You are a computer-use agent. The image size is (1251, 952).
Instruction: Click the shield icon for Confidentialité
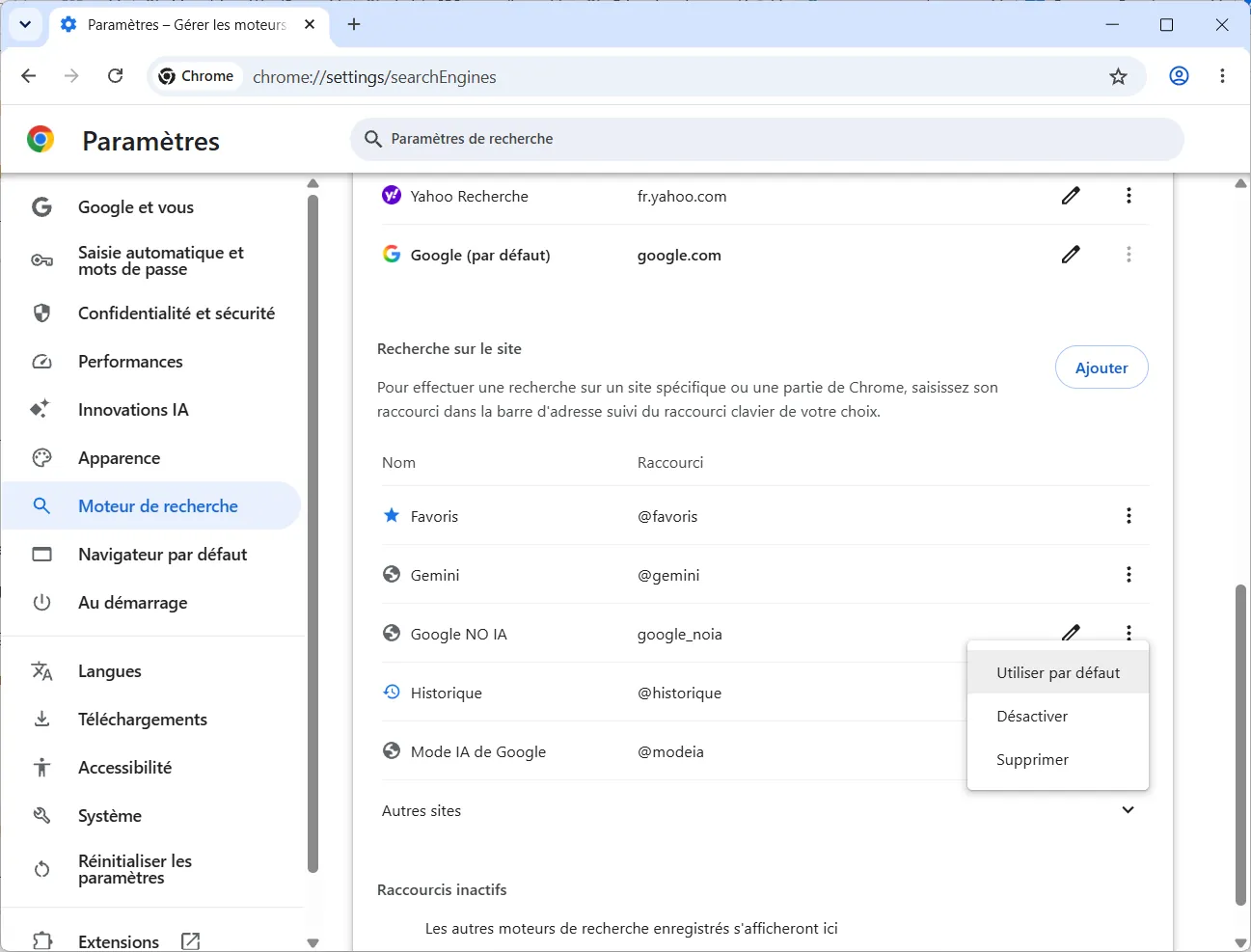point(41,313)
